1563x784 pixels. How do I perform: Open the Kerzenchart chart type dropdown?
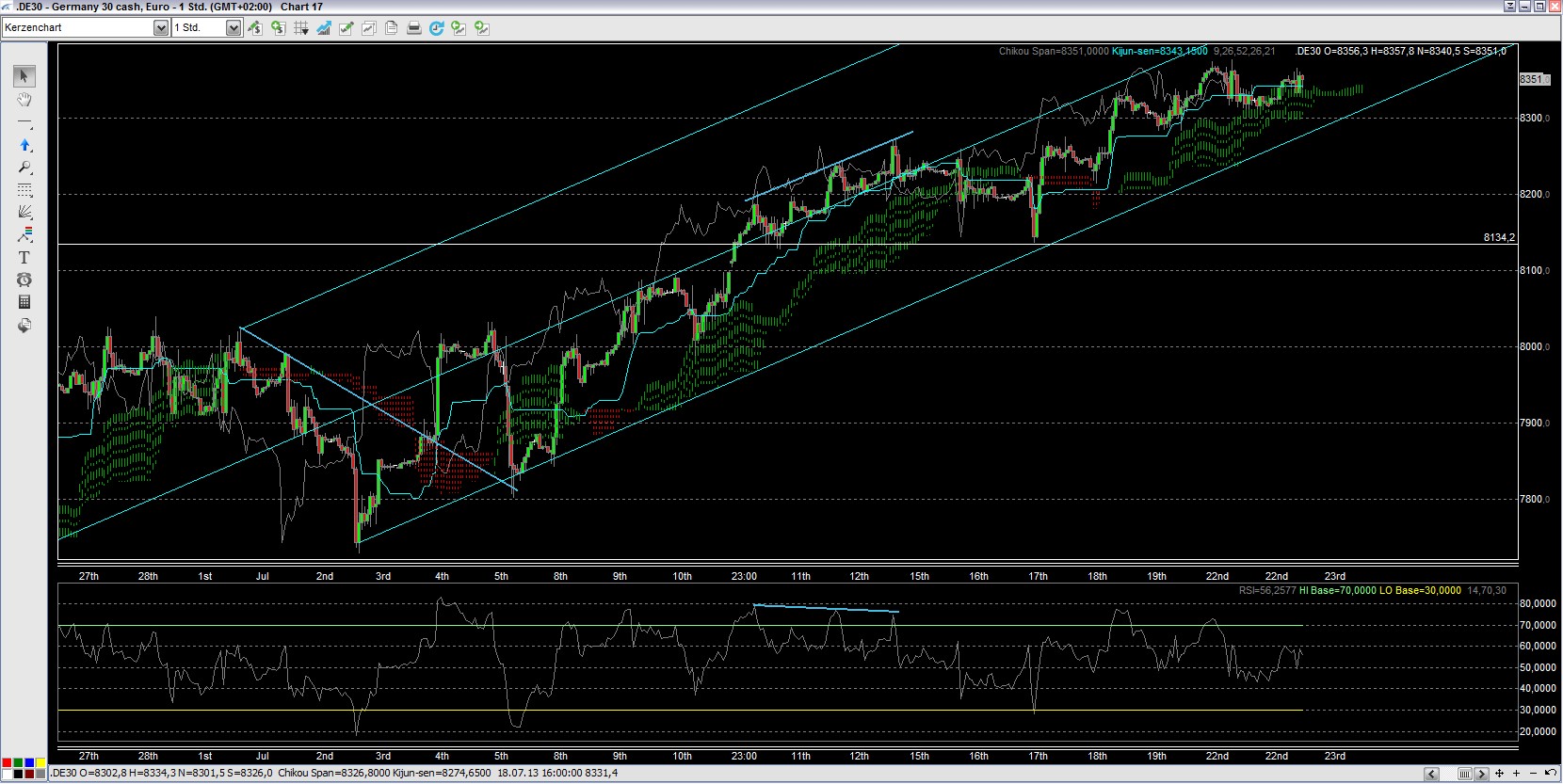click(x=160, y=28)
